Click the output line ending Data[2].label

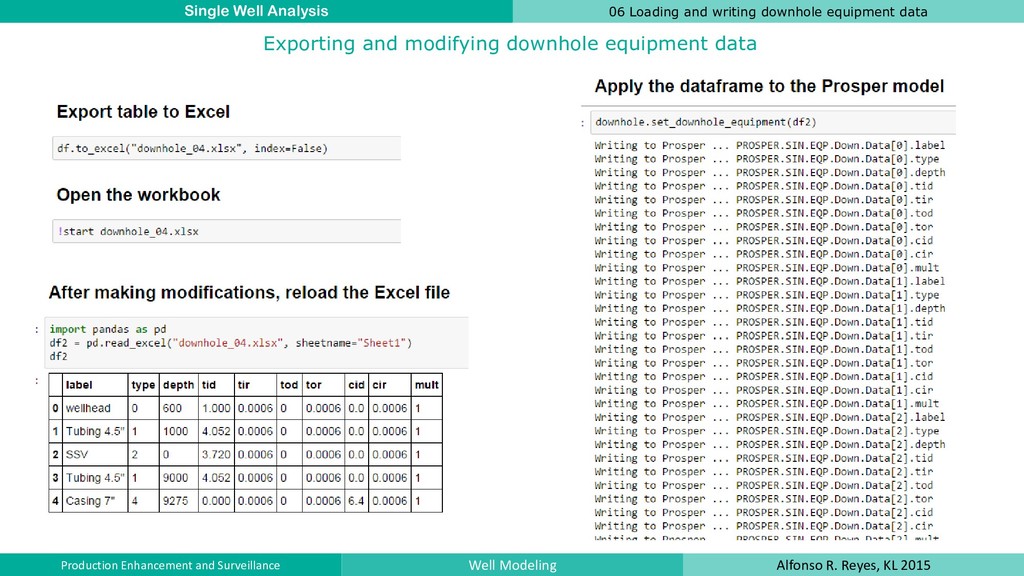click(x=769, y=417)
